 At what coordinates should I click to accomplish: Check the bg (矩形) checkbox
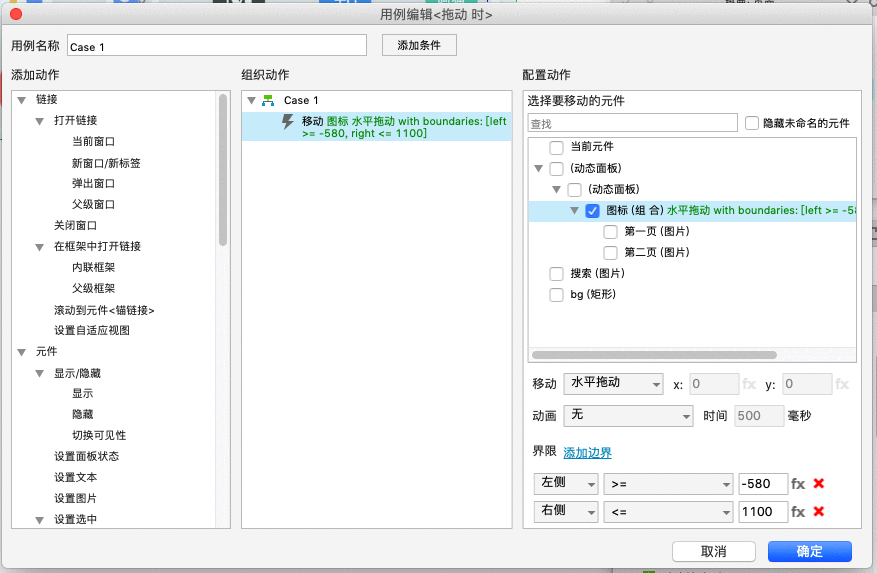coord(557,294)
